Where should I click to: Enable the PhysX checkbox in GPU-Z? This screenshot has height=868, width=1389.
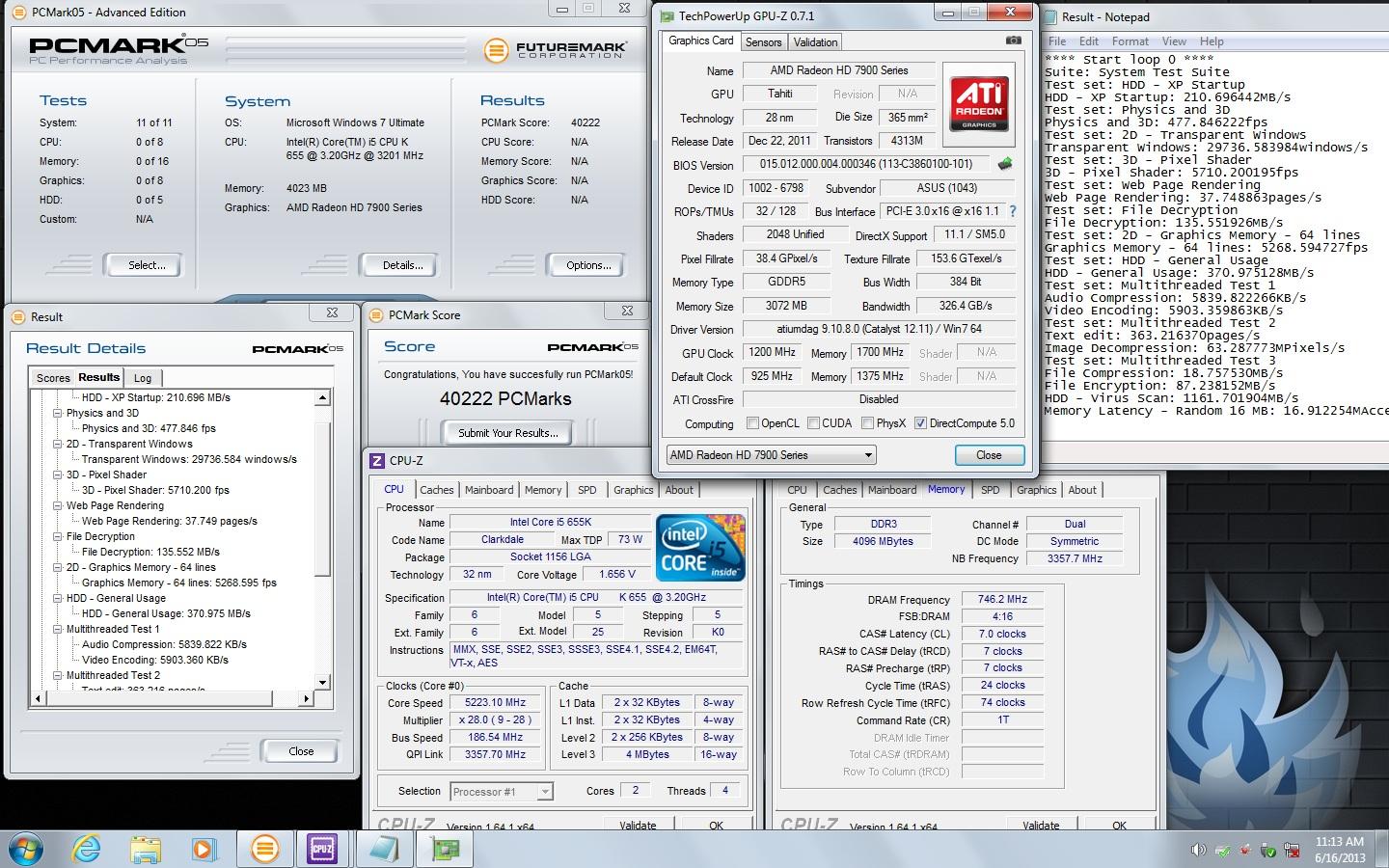pos(867,423)
